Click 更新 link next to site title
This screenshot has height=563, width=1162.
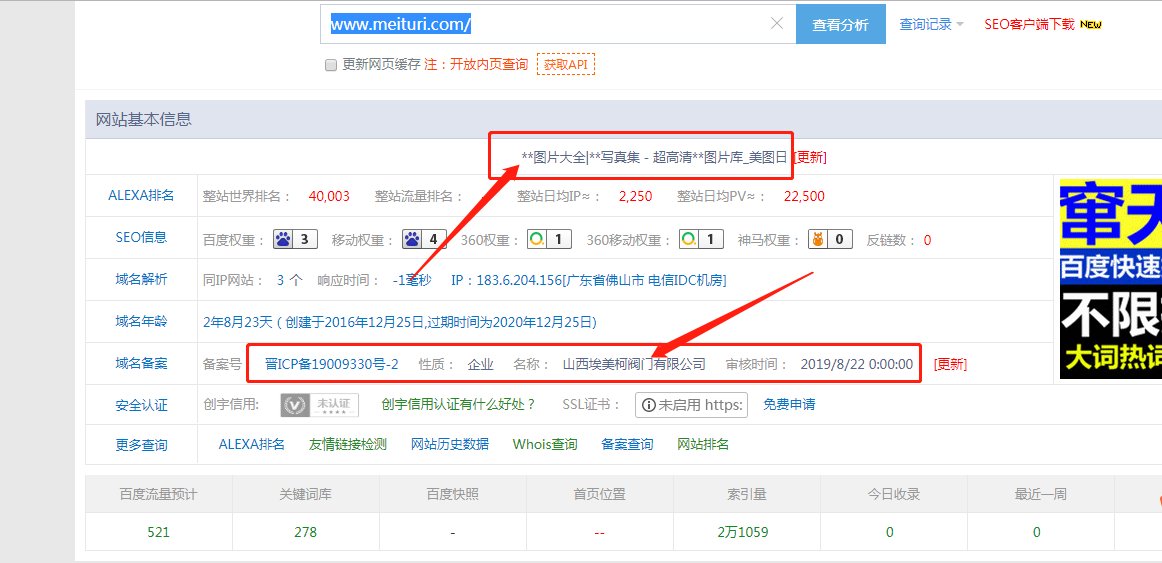coord(809,157)
